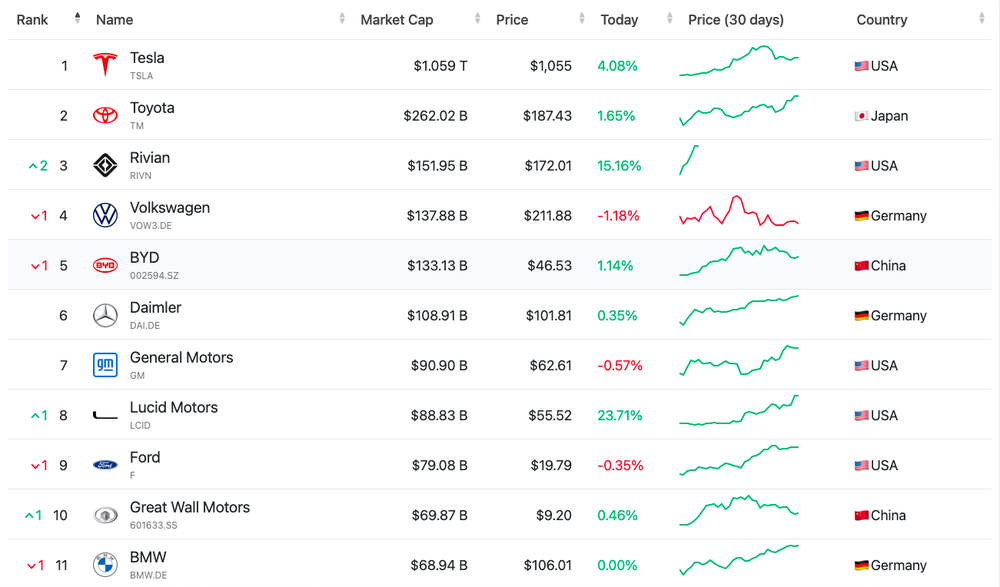Click the Daimler Mercedes star logo
This screenshot has height=587, width=1000.
point(105,315)
